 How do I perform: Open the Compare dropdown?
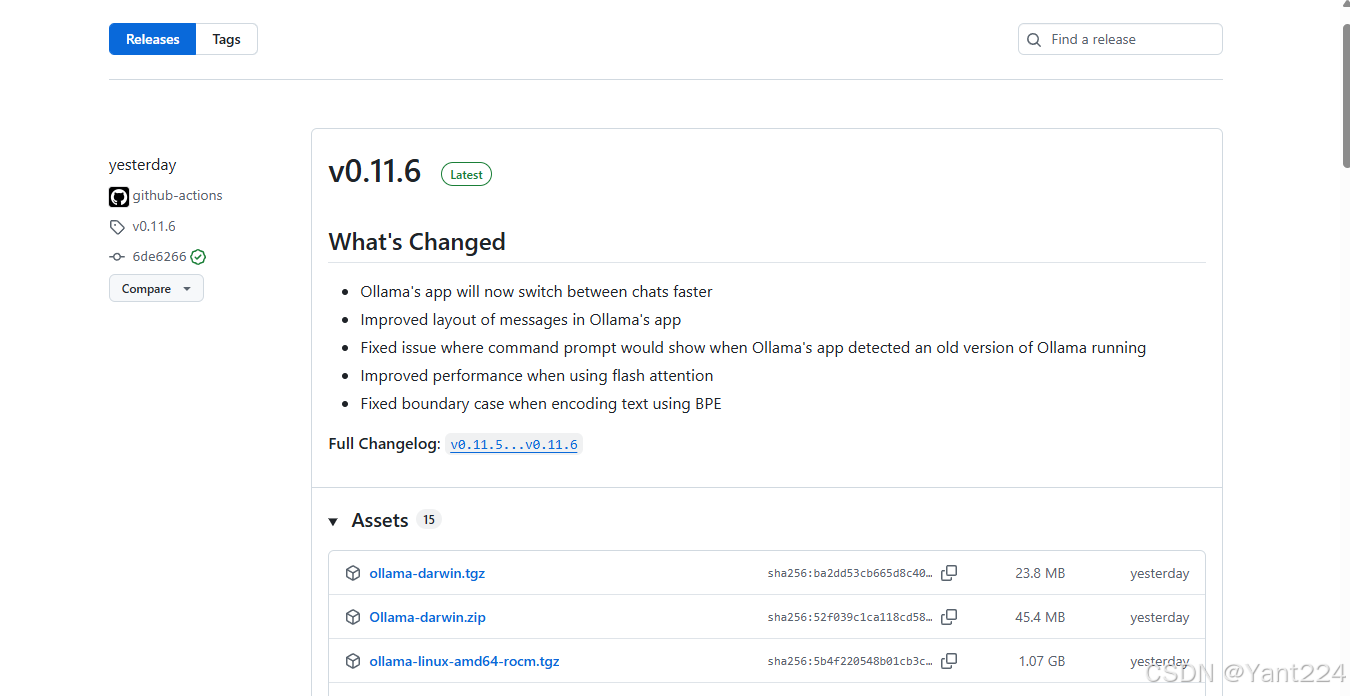tap(156, 289)
